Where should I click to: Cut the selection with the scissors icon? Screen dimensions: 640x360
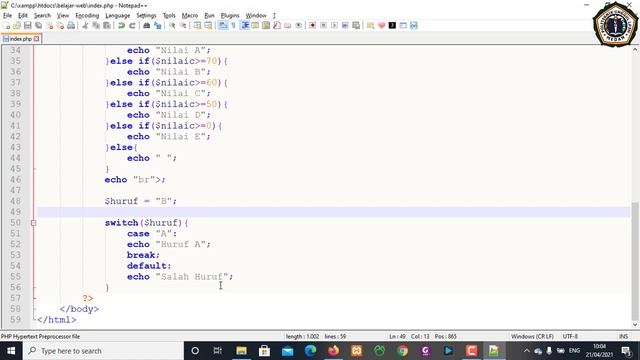[85, 25]
